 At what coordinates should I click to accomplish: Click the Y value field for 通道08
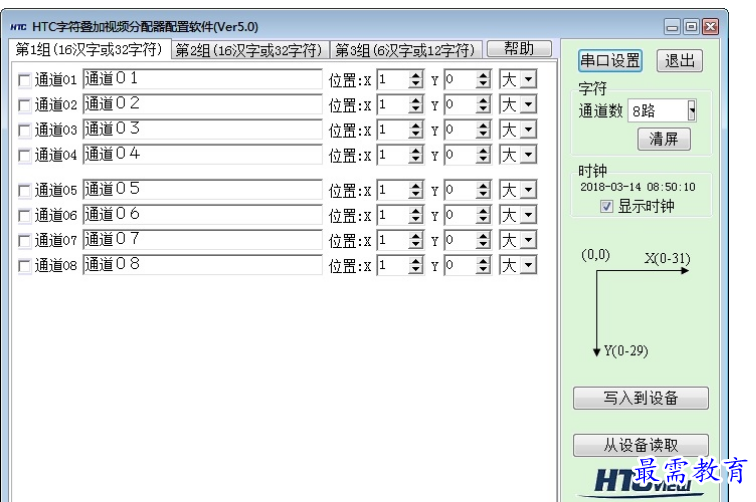point(460,265)
